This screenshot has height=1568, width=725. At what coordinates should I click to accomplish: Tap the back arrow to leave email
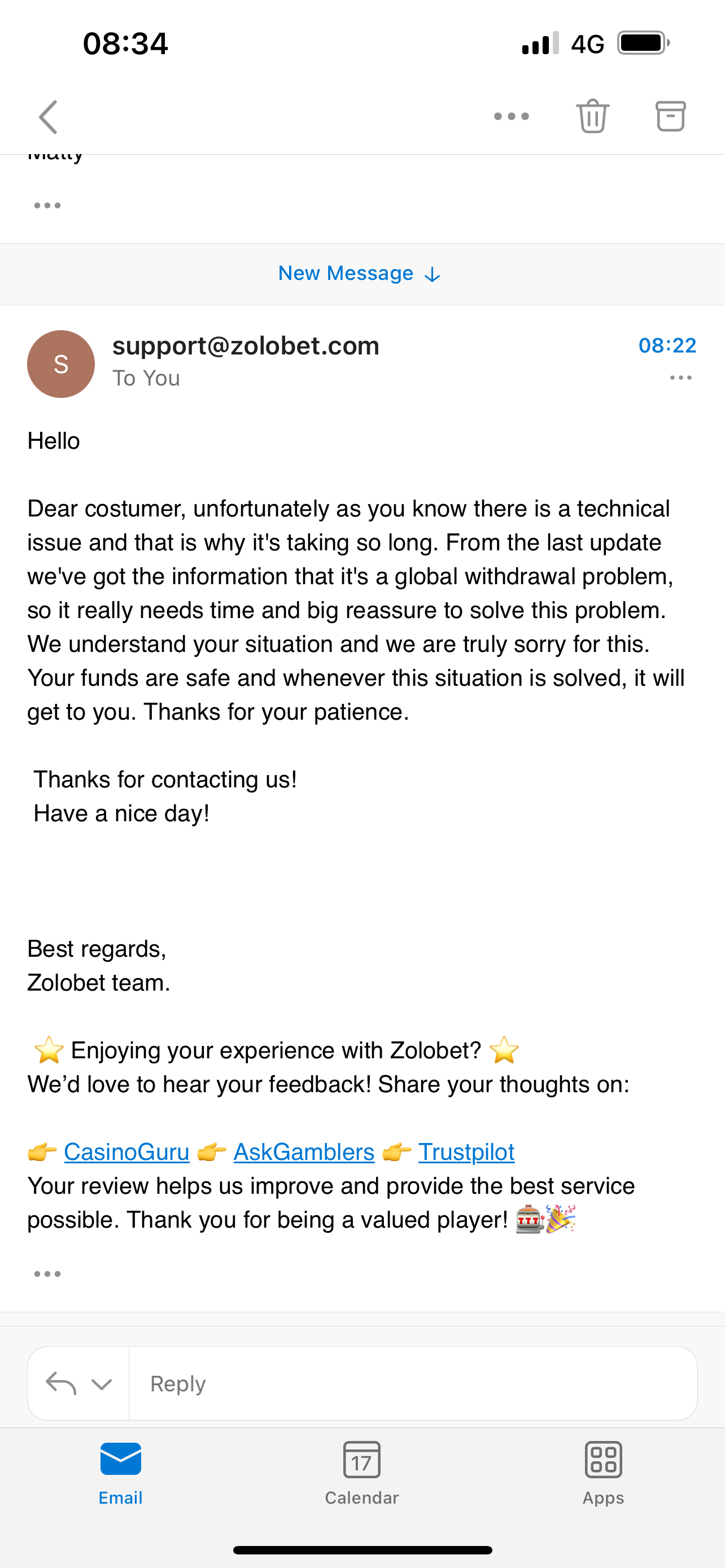pyautogui.click(x=48, y=117)
